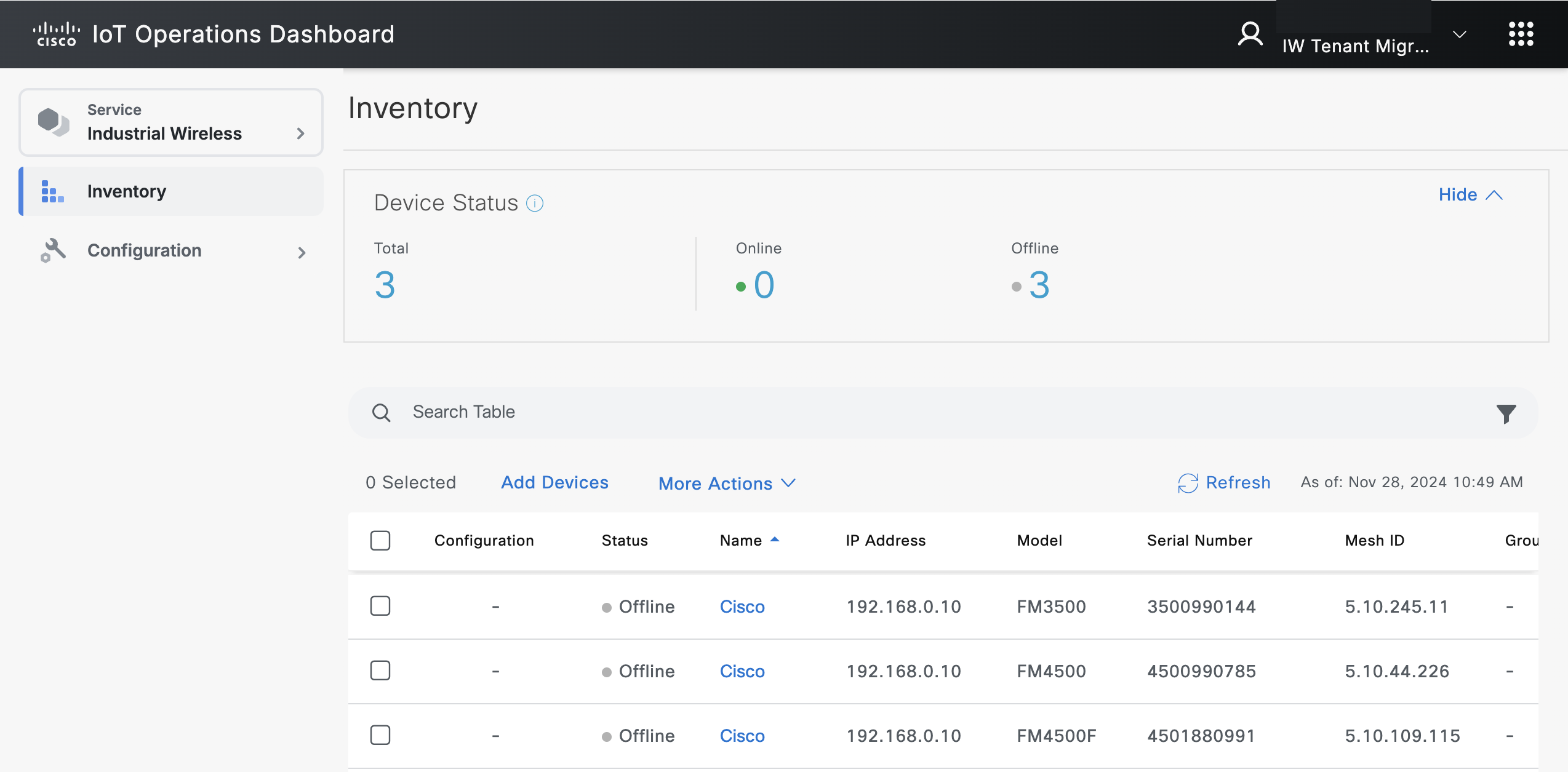Expand the Industrial Wireless service chevron
The width and height of the screenshot is (1568, 772).
(x=301, y=133)
